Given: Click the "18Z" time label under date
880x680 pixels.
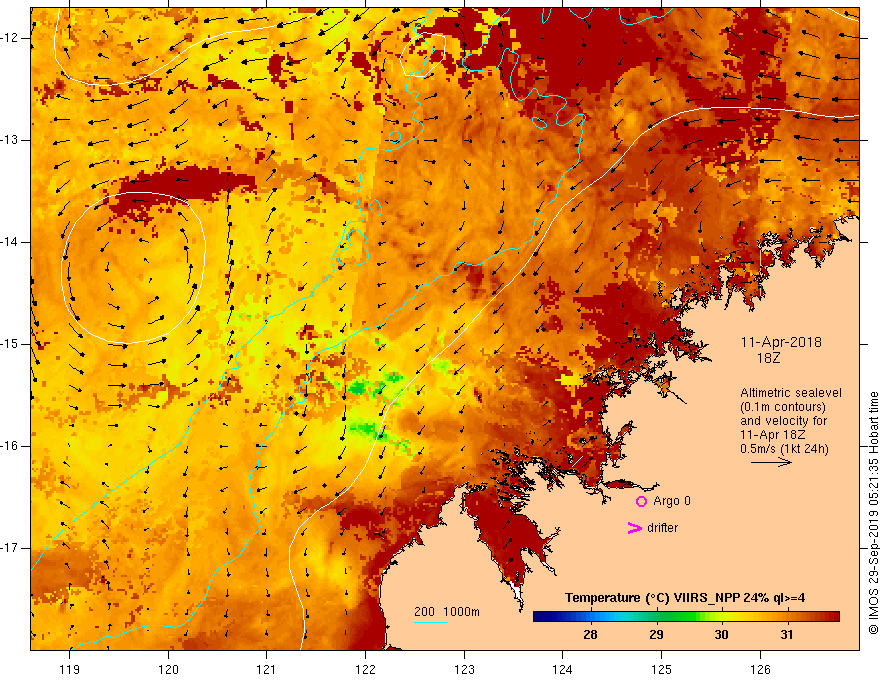Looking at the screenshot, I should (x=768, y=358).
